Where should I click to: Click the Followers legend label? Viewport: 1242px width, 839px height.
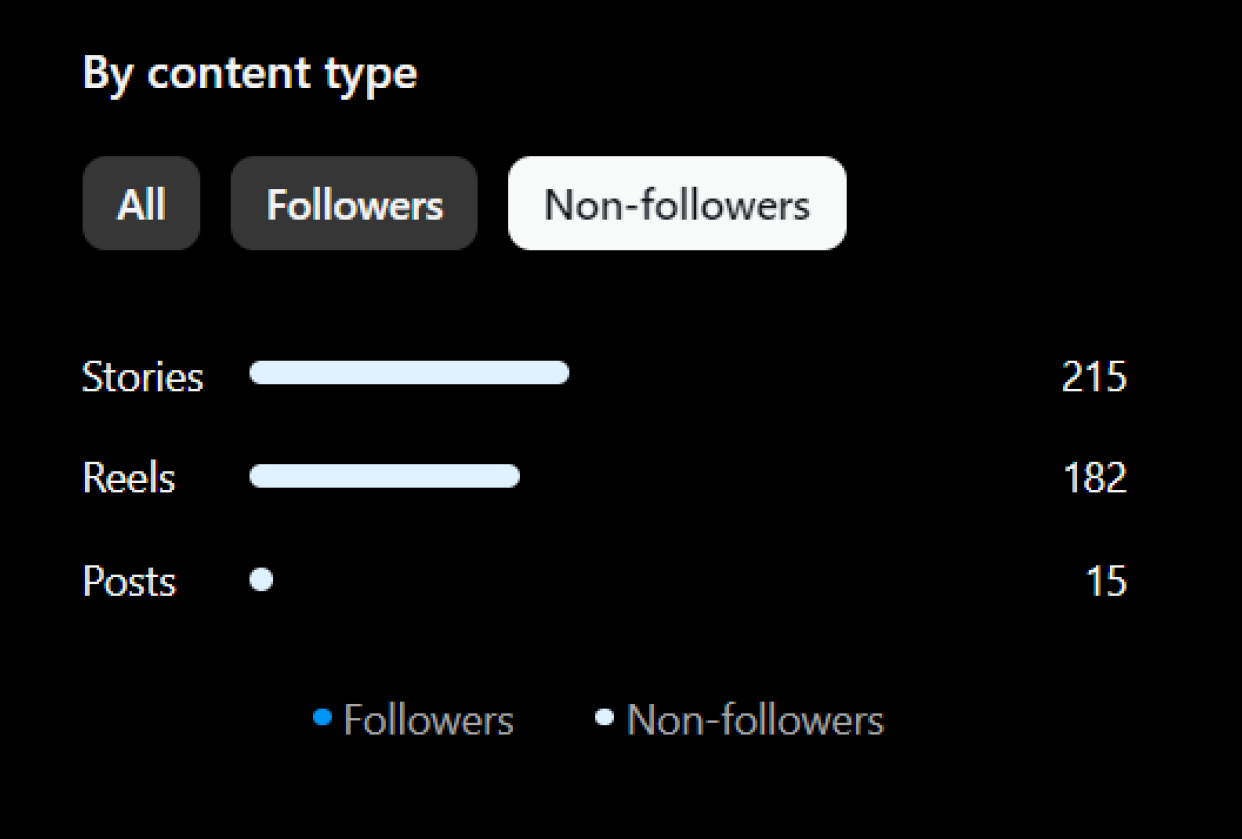click(x=428, y=720)
